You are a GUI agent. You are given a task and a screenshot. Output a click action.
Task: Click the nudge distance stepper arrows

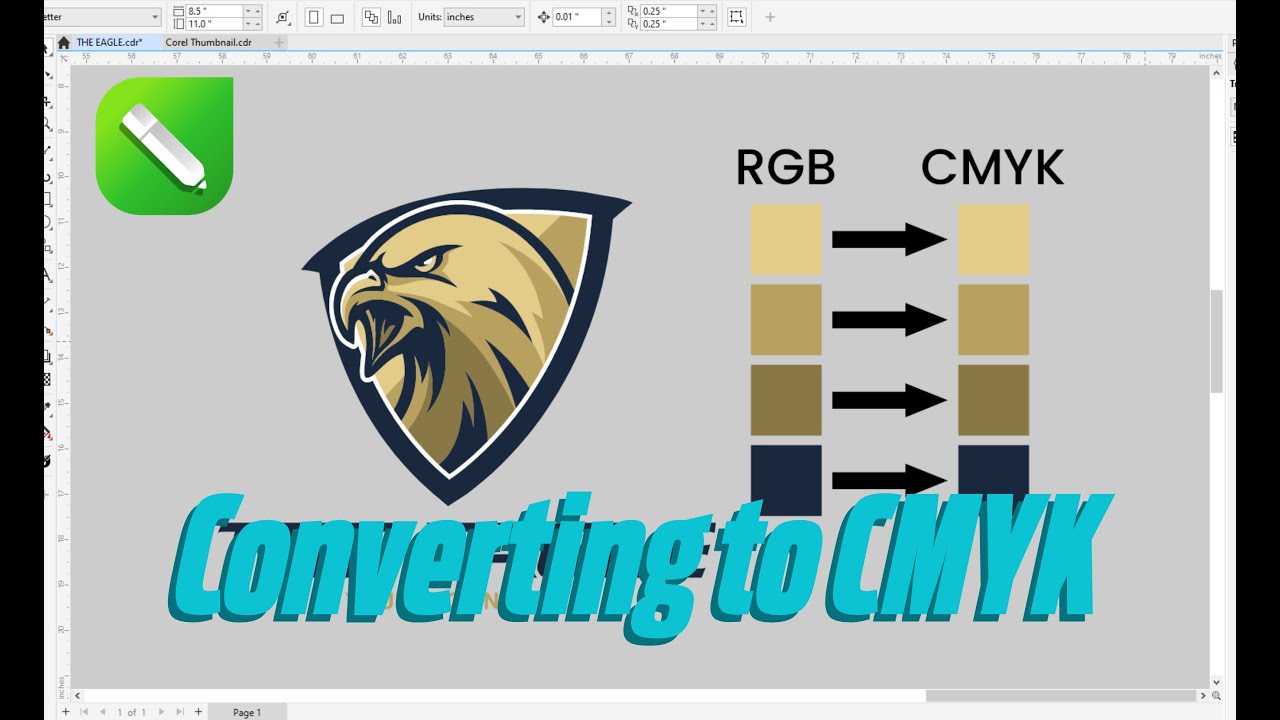pos(609,17)
